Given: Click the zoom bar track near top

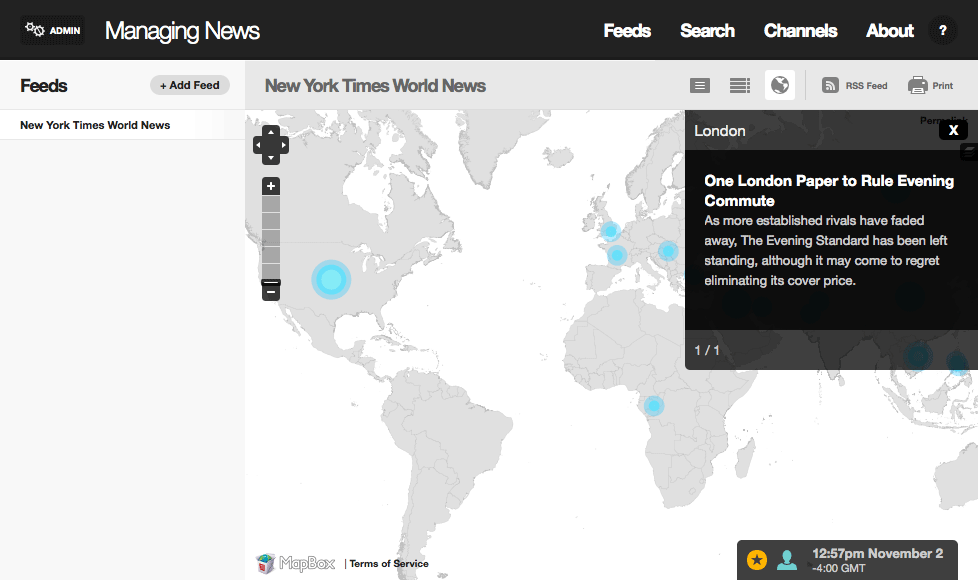Looking at the screenshot, I should coord(271,204).
